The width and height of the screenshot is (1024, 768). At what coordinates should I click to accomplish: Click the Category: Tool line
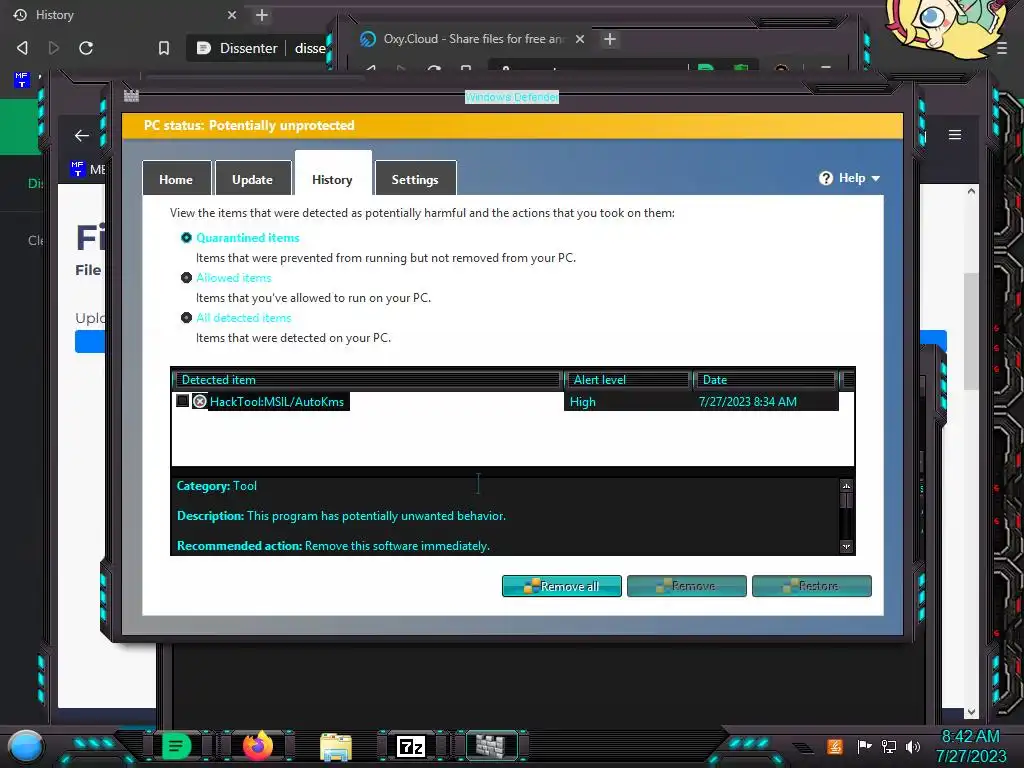[217, 486]
